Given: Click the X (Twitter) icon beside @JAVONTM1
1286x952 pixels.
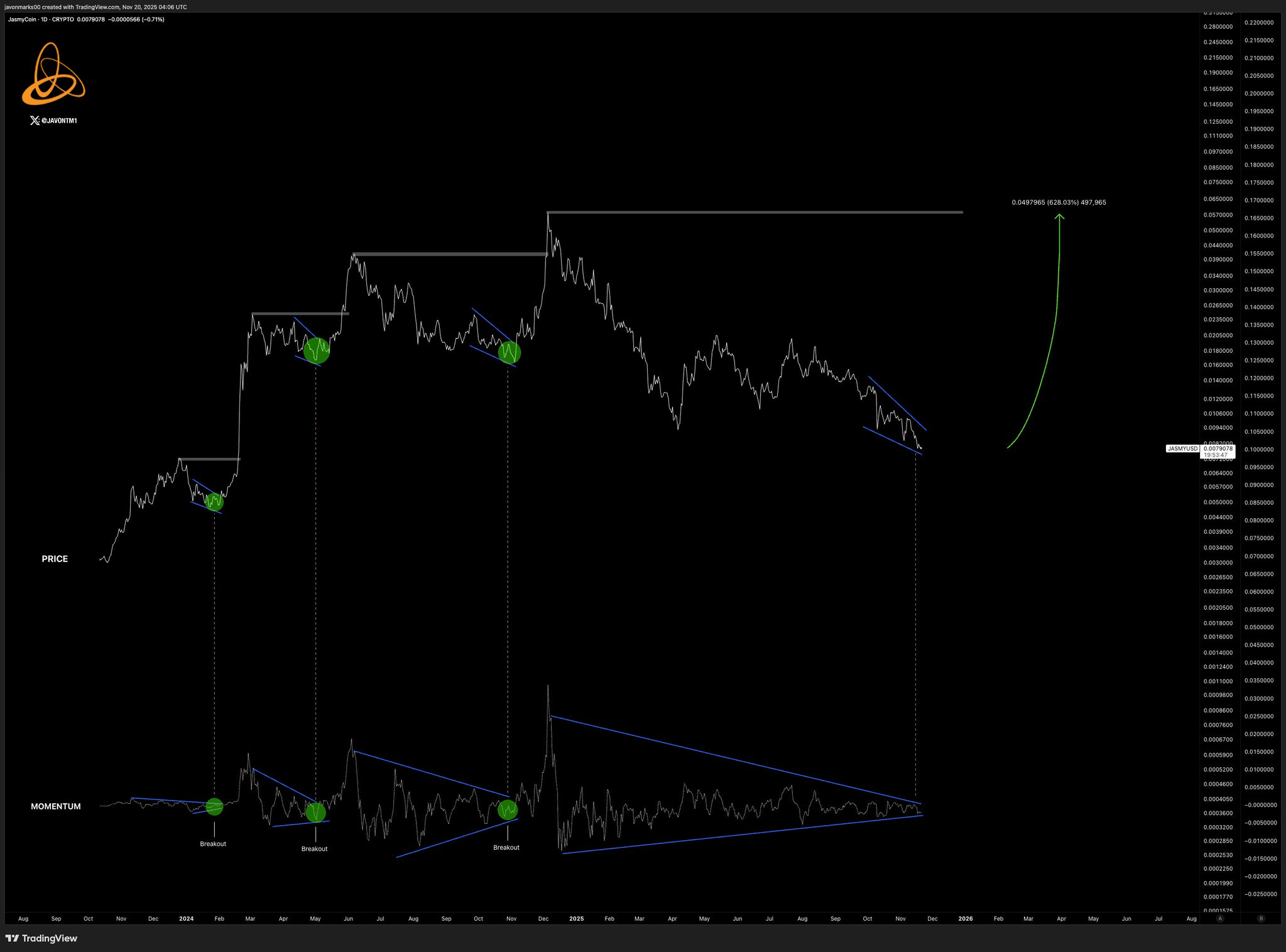Looking at the screenshot, I should coord(35,121).
